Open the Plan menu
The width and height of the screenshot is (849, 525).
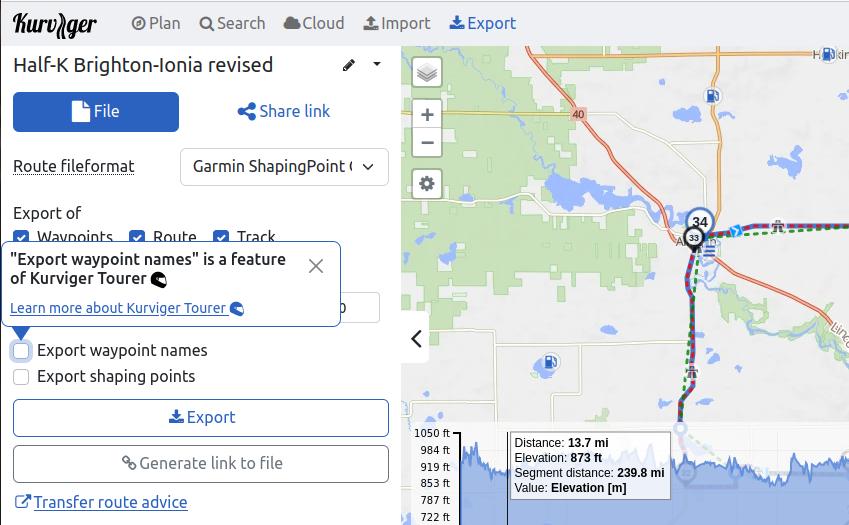(x=156, y=23)
